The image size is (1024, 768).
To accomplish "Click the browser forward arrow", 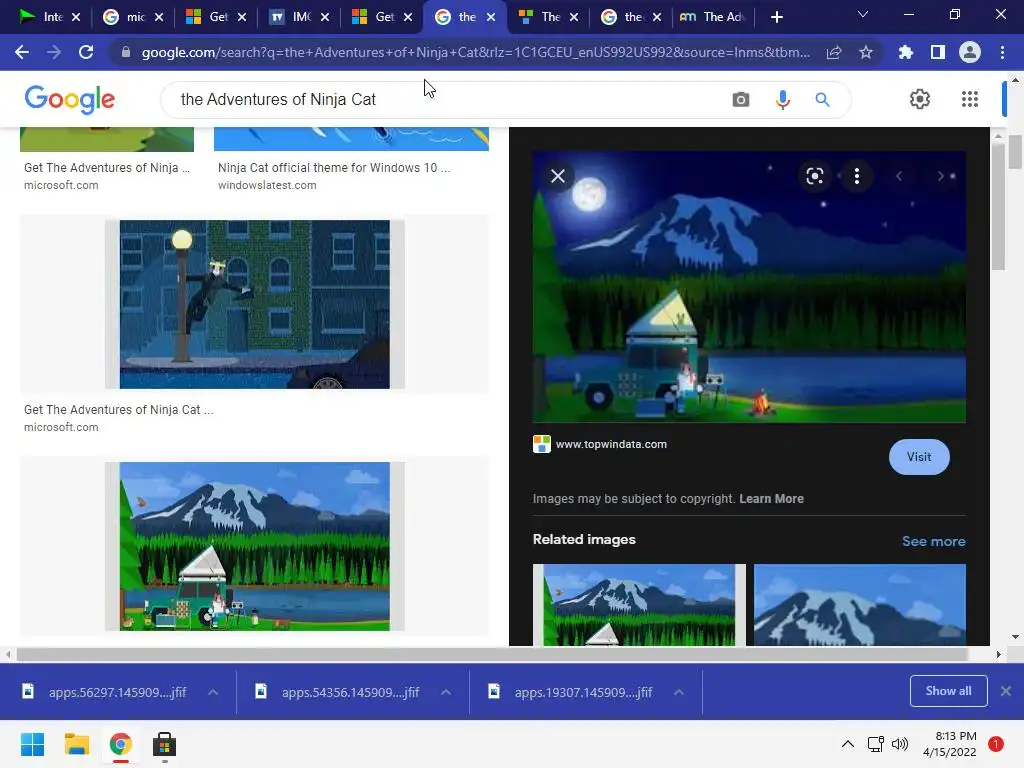I will click(x=54, y=52).
